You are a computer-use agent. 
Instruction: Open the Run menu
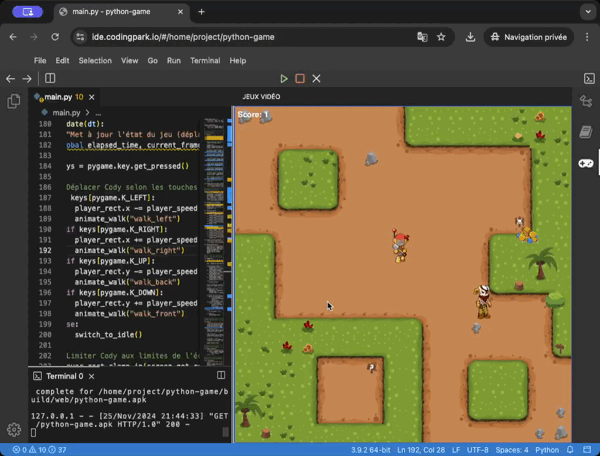(174, 60)
